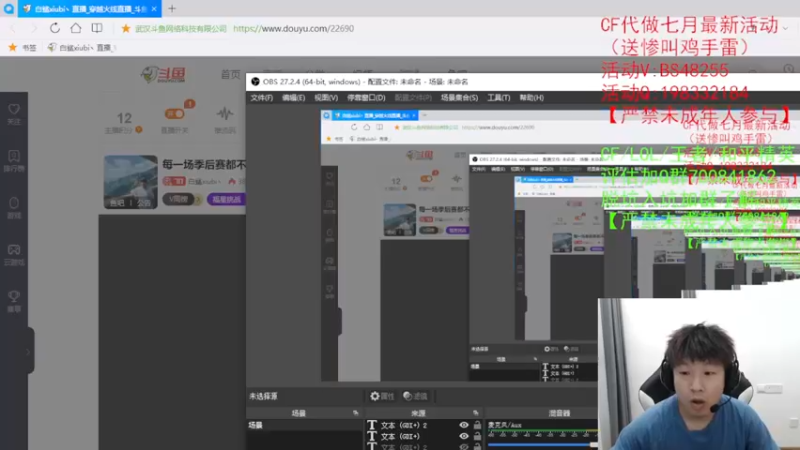
Task: Click the douyu.com/22690 address field
Action: tap(293, 29)
